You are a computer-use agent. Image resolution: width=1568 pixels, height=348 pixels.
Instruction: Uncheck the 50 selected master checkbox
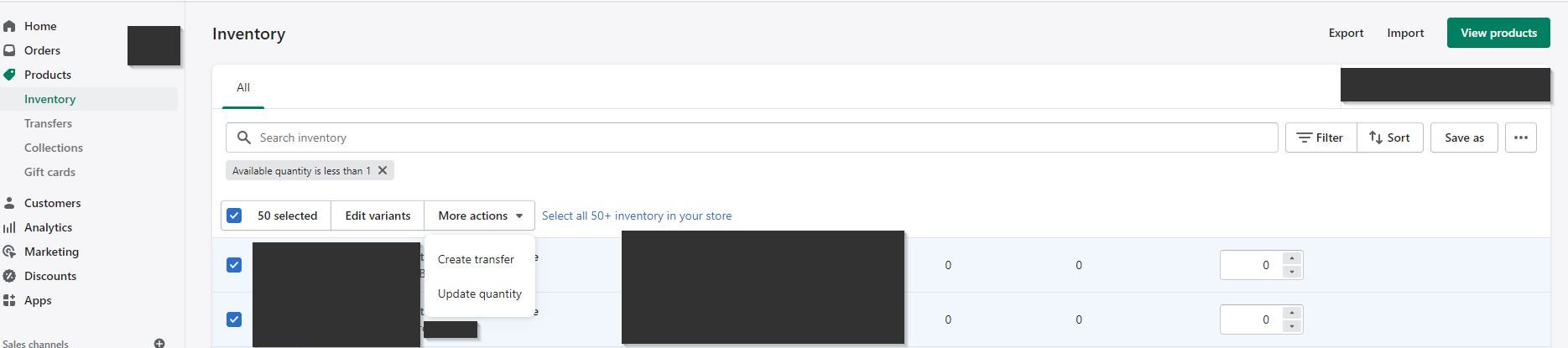point(234,216)
